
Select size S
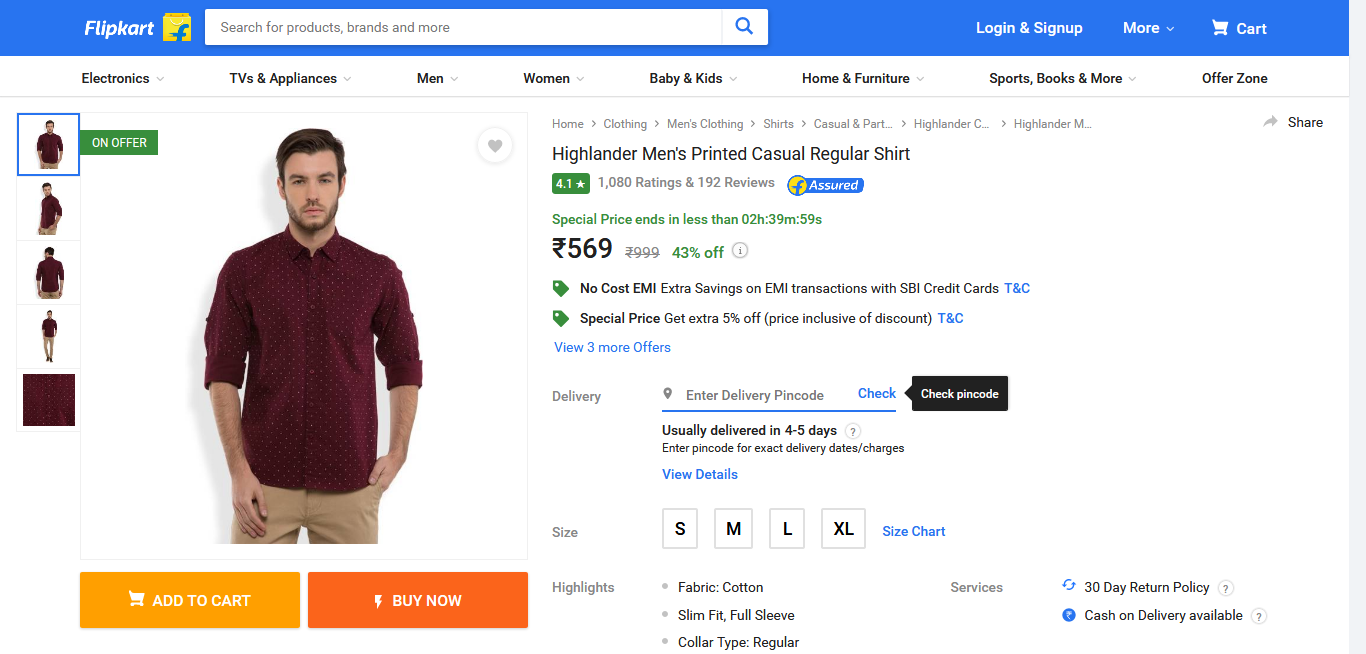coord(680,529)
